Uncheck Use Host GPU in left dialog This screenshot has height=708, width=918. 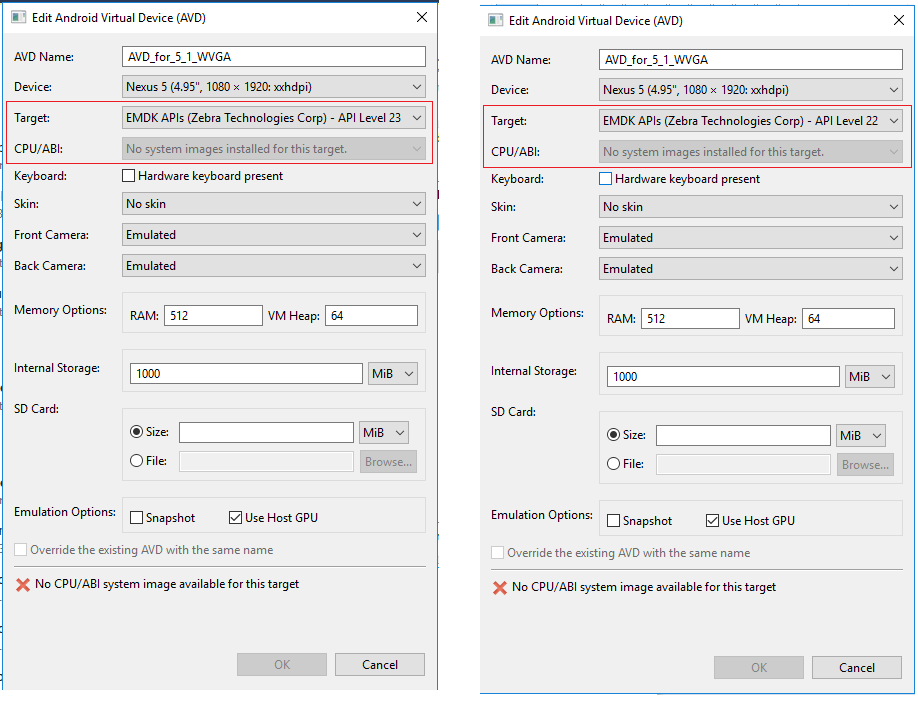236,517
